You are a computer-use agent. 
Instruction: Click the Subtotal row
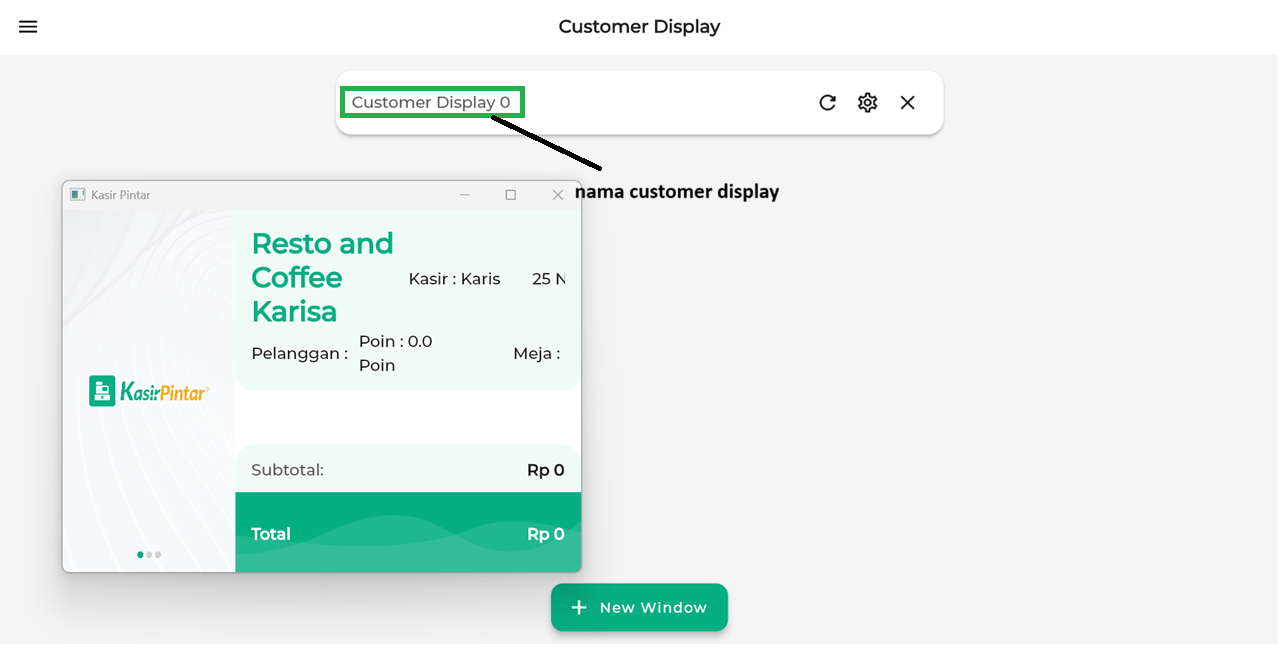[x=407, y=470]
